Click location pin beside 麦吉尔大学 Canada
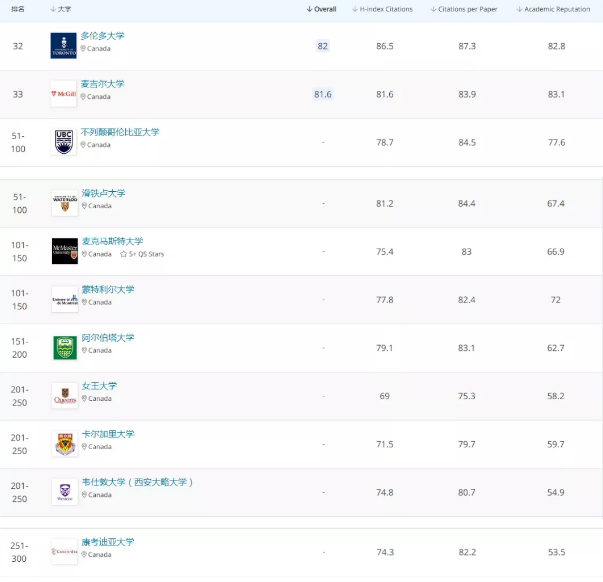 click(83, 97)
